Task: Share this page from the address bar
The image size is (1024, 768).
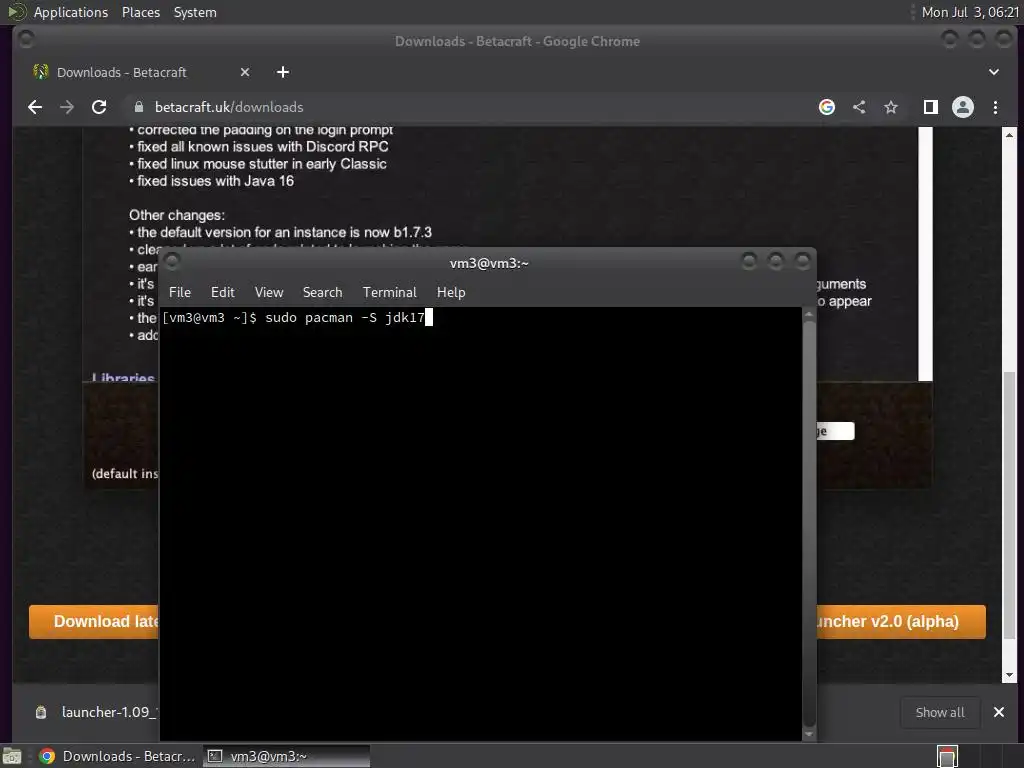Action: [x=859, y=107]
